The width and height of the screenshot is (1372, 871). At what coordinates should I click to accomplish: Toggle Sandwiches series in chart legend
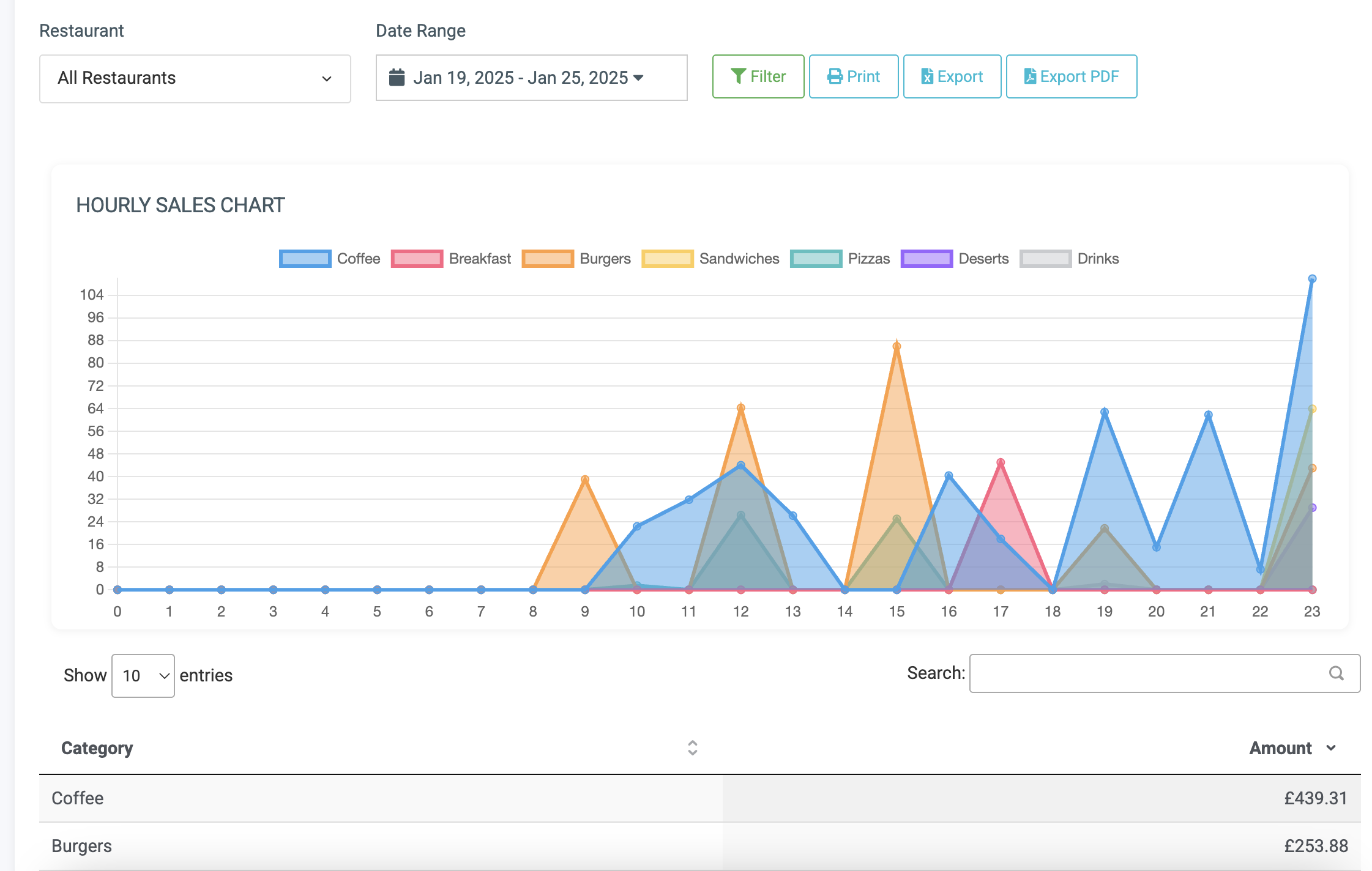pyautogui.click(x=710, y=259)
